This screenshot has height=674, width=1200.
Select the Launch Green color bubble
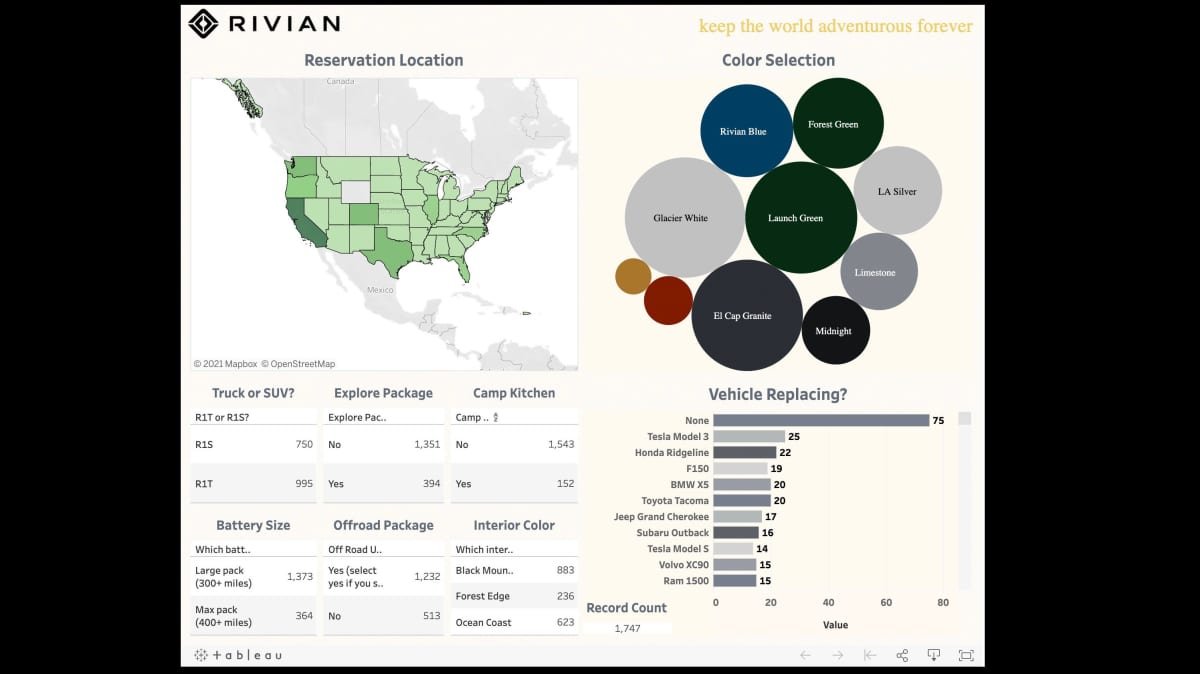[801, 218]
